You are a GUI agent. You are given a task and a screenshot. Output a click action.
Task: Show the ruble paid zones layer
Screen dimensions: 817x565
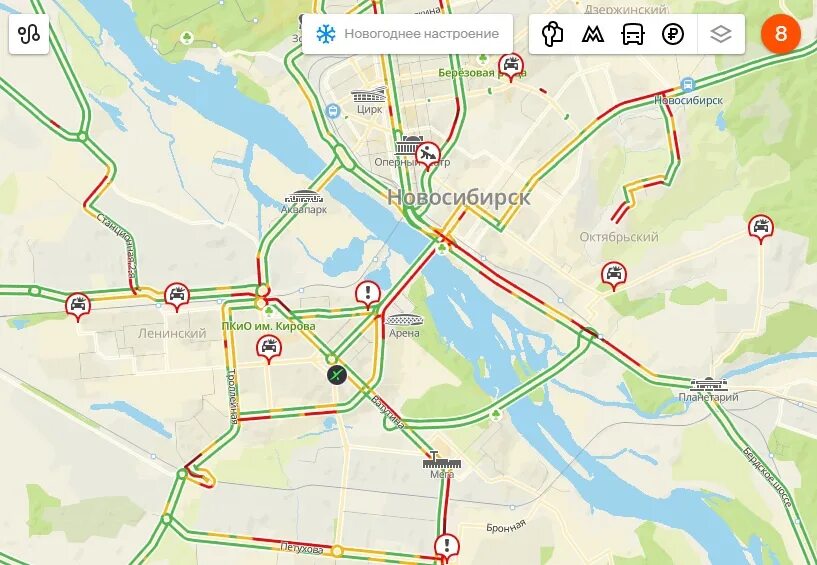673,34
